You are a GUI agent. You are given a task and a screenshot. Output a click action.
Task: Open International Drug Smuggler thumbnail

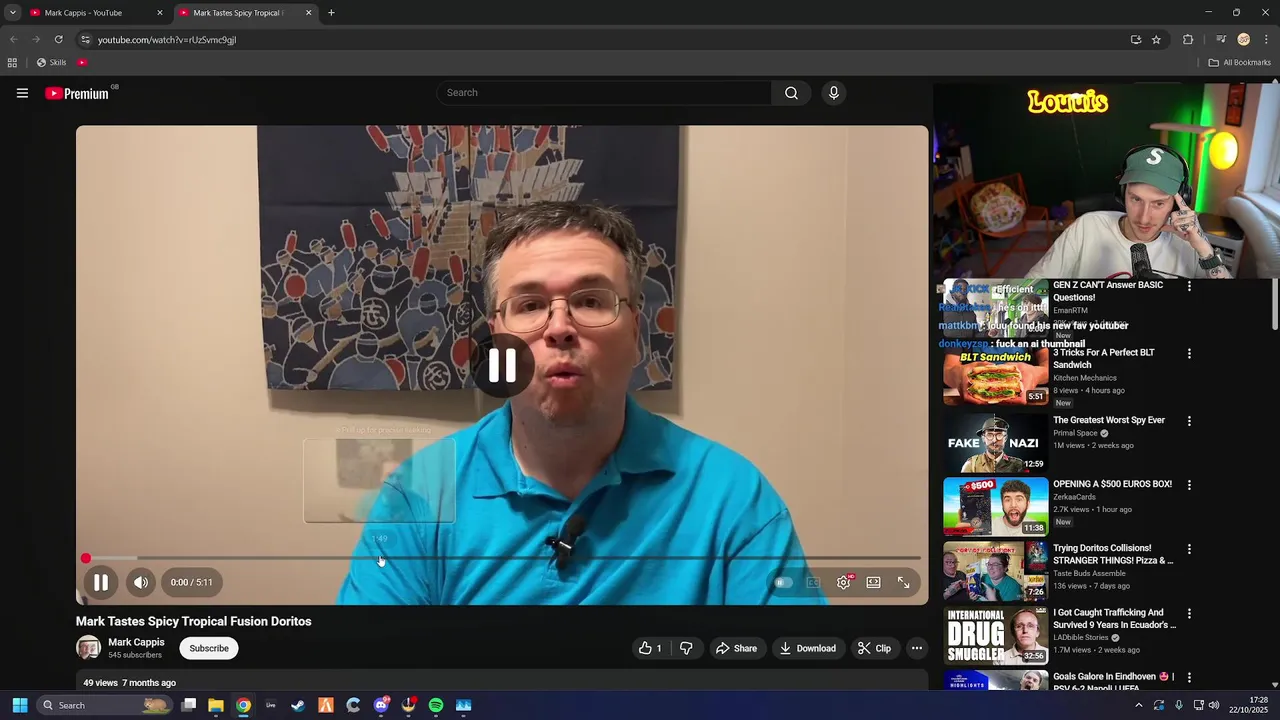(996, 635)
